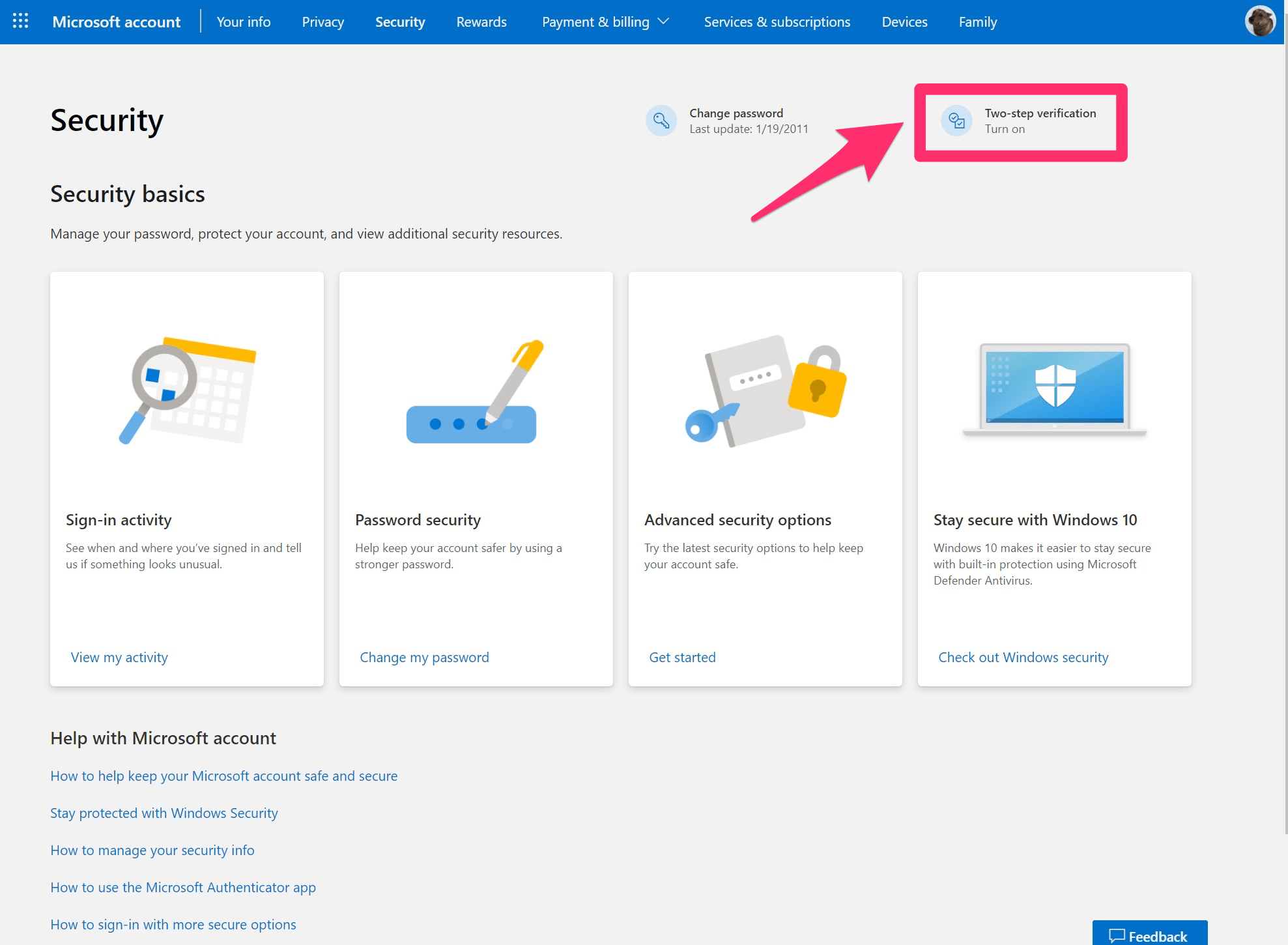
Task: Open the Family tab
Action: [978, 22]
